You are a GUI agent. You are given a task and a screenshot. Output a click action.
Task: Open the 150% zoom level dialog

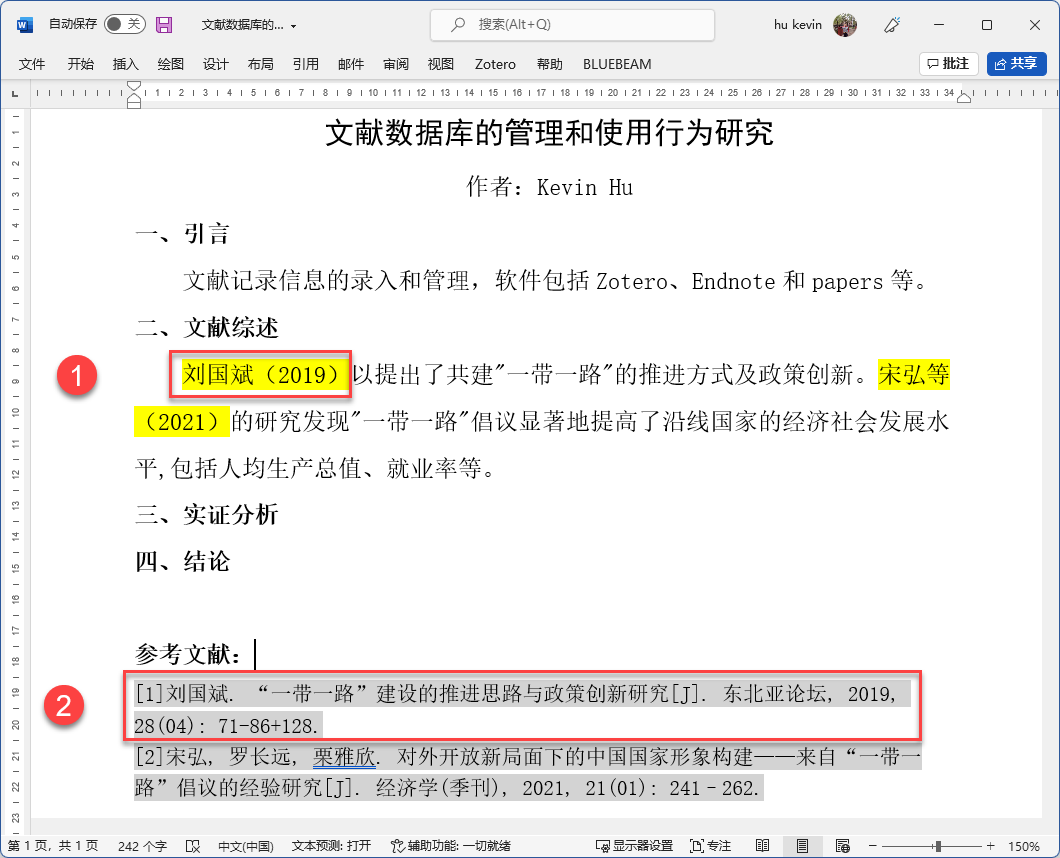point(1023,846)
